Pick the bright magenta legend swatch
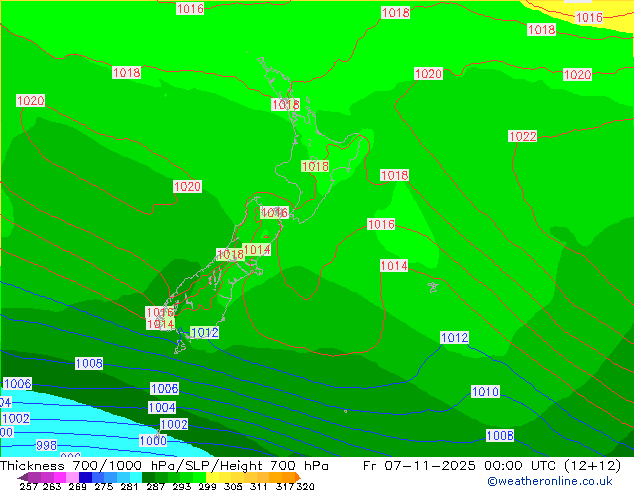The image size is (634, 490). click(60, 477)
